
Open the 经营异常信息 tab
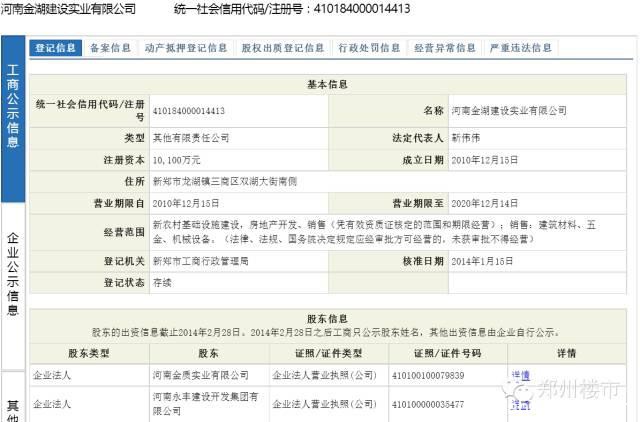[x=445, y=48]
